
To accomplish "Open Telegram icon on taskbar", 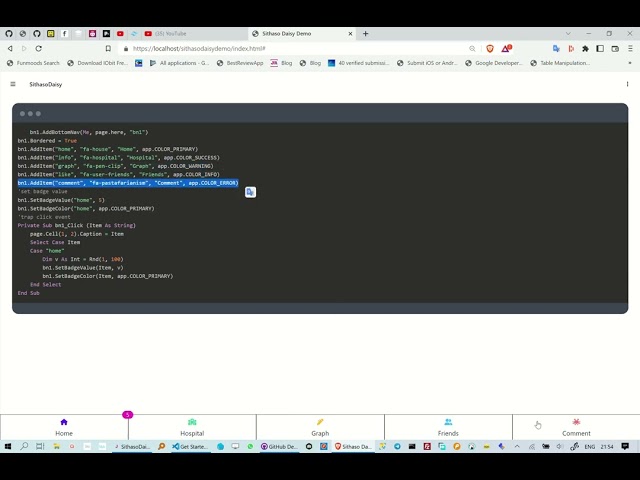I will (x=397, y=446).
